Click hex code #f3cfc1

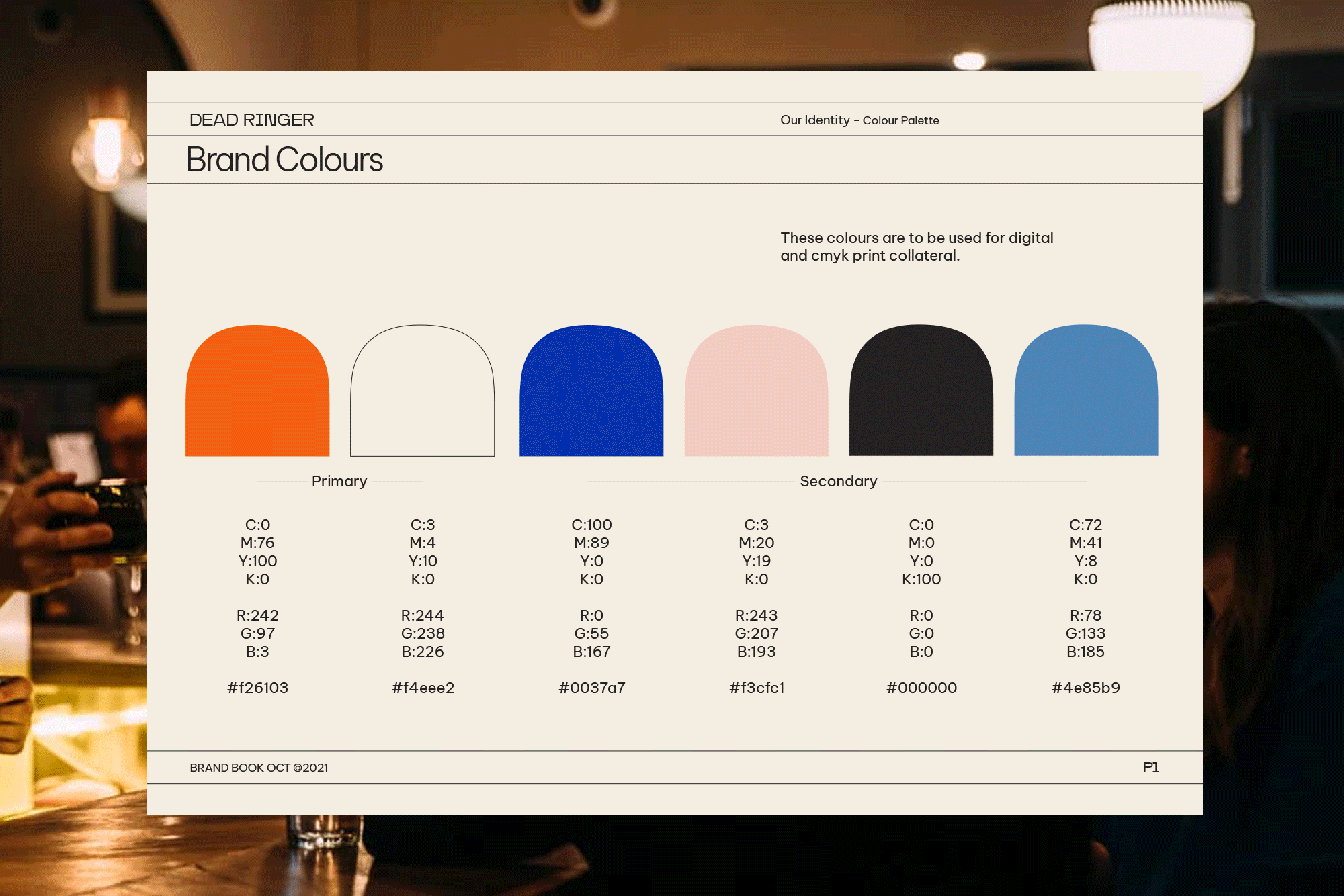[757, 688]
